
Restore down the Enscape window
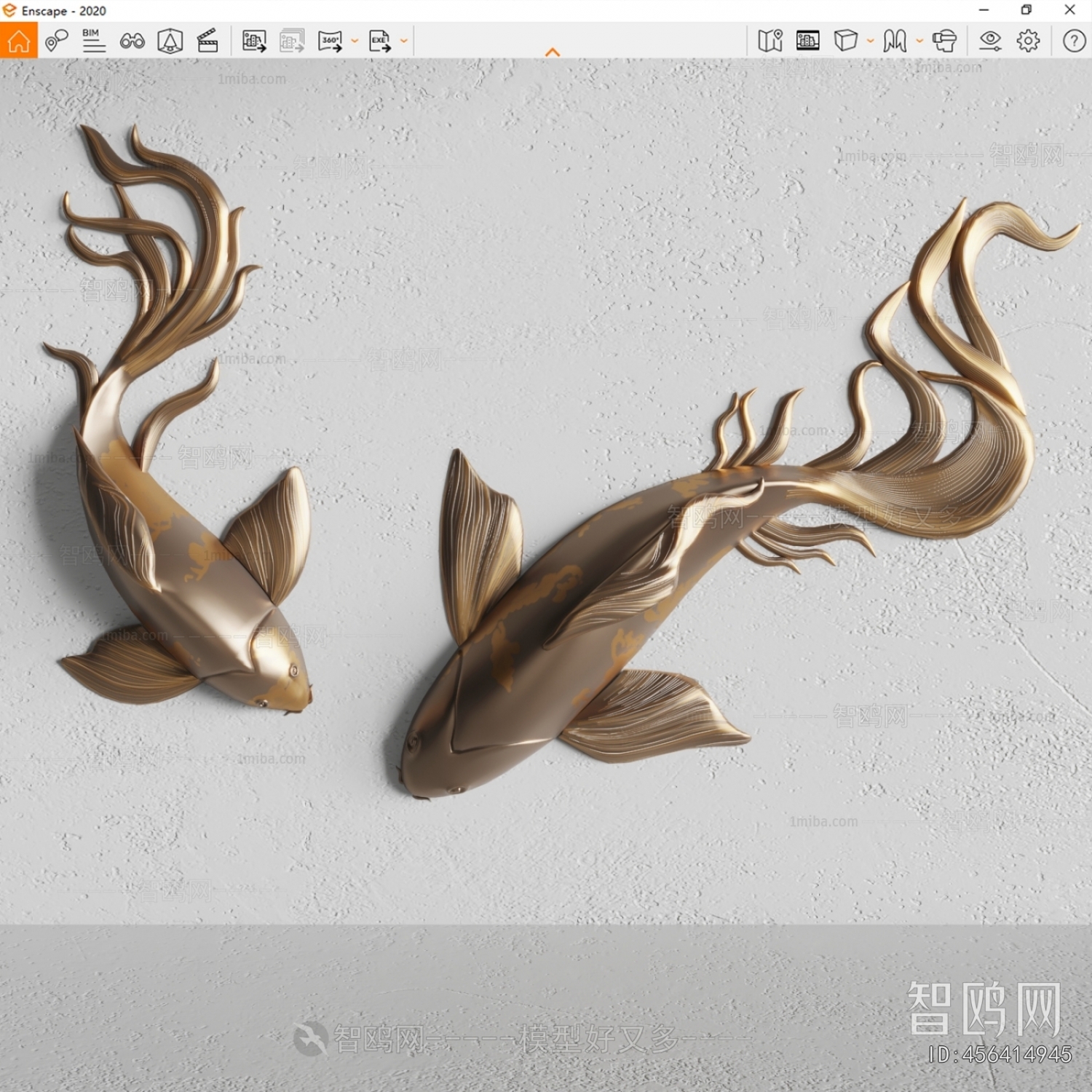[x=1026, y=10]
